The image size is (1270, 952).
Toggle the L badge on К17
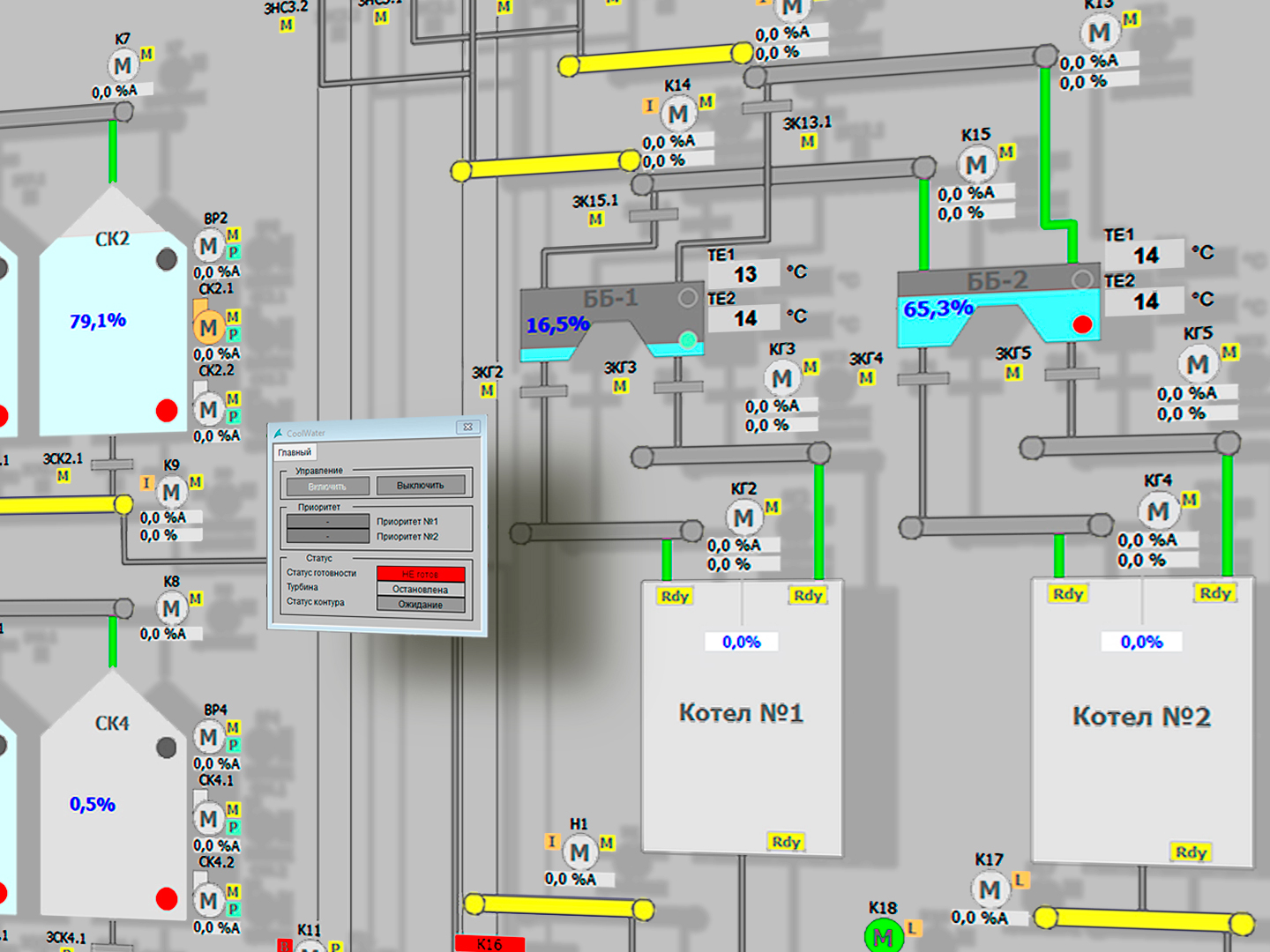coord(1020,879)
